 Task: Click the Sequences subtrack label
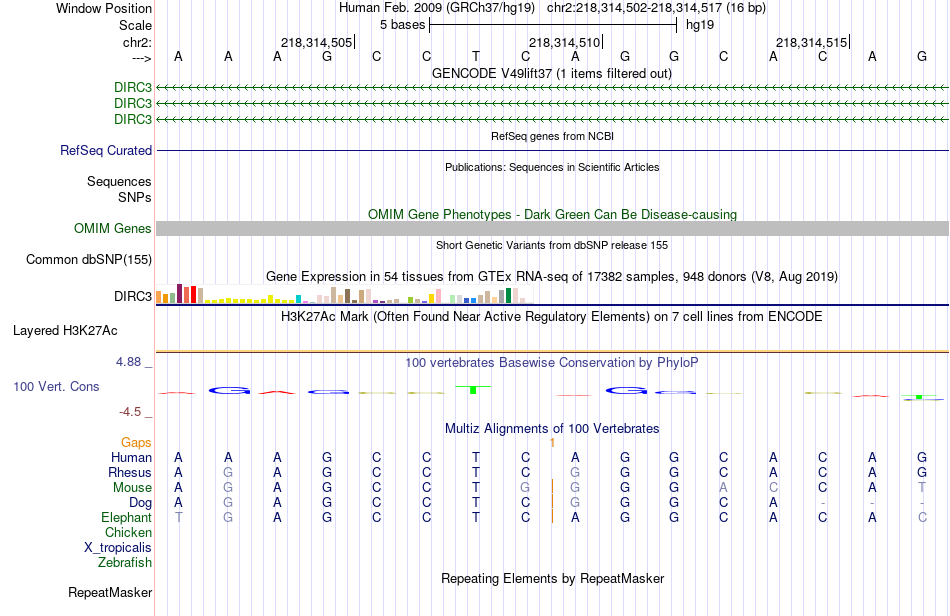click(x=119, y=181)
